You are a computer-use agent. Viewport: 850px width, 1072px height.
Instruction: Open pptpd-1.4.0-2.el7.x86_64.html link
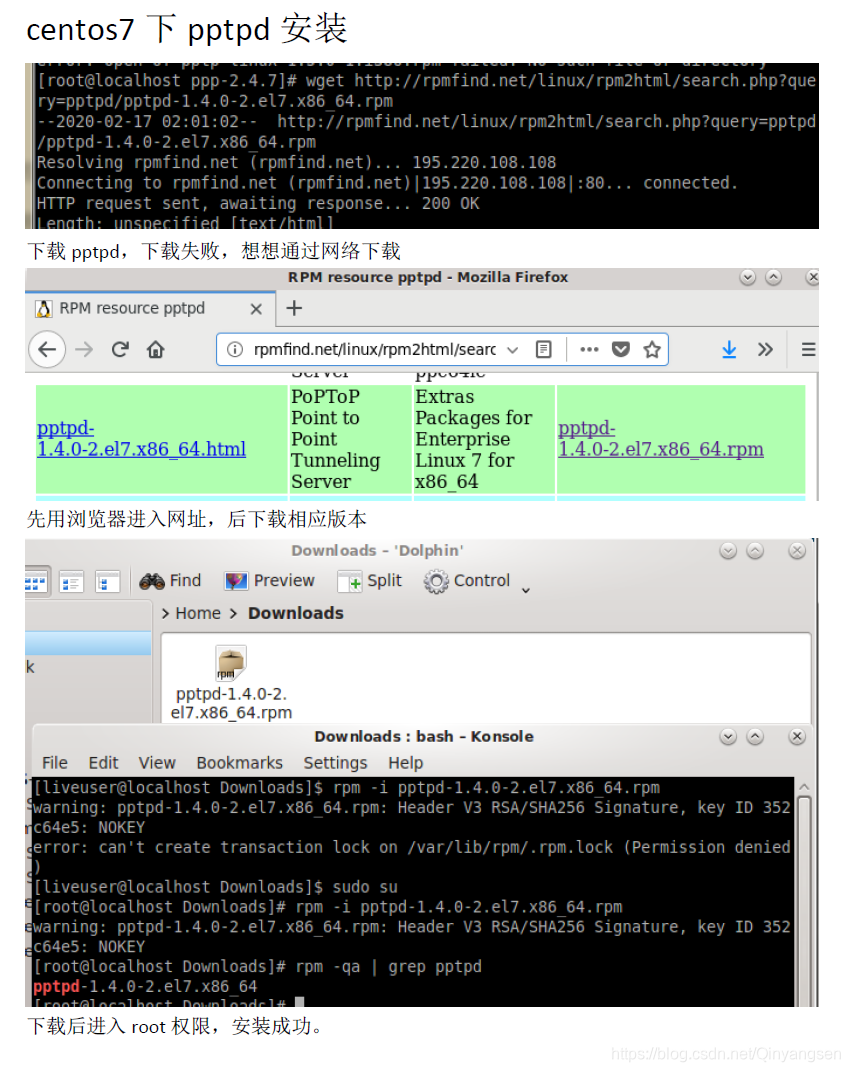click(142, 438)
